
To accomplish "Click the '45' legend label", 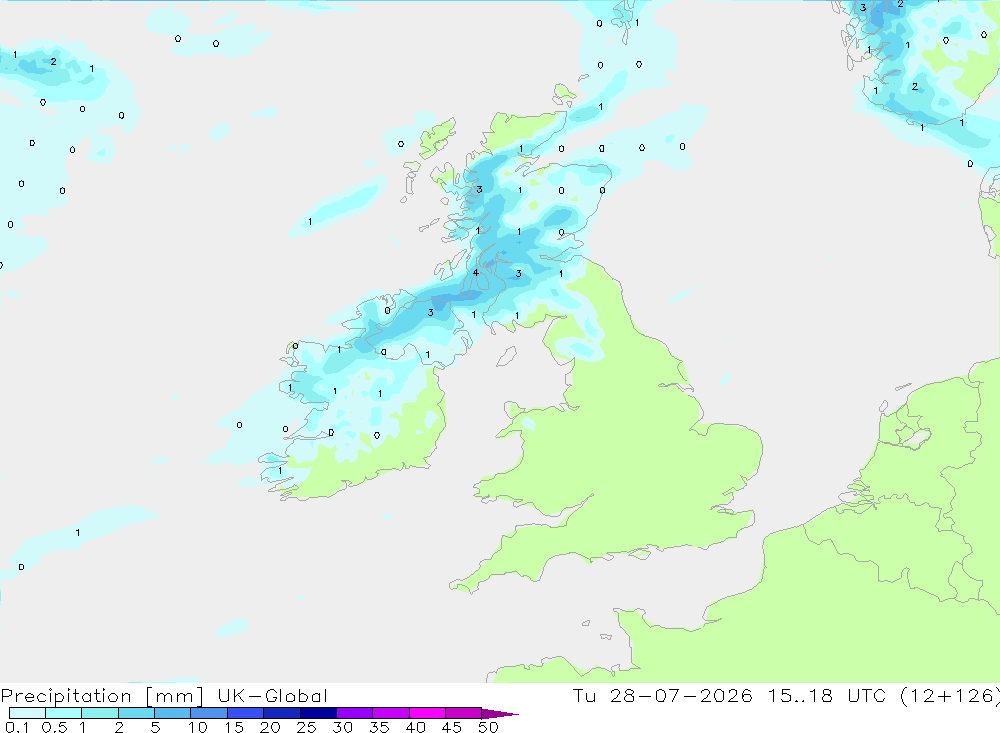I will tap(452, 727).
